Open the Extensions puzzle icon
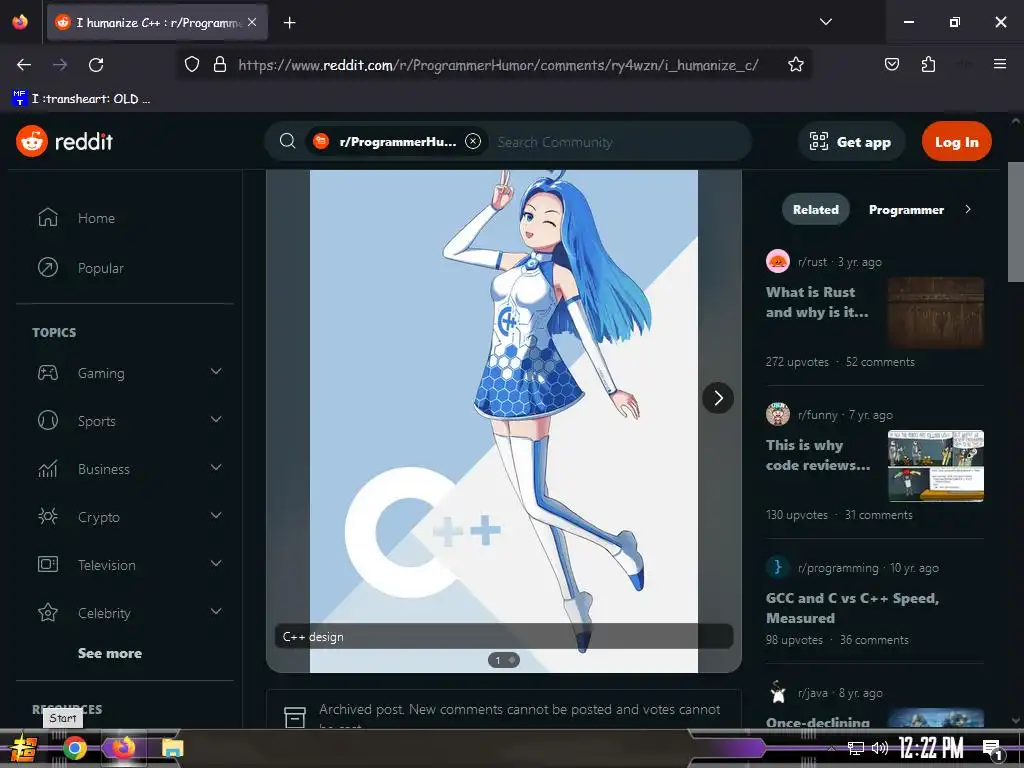The height and width of the screenshot is (768, 1024). (928, 64)
